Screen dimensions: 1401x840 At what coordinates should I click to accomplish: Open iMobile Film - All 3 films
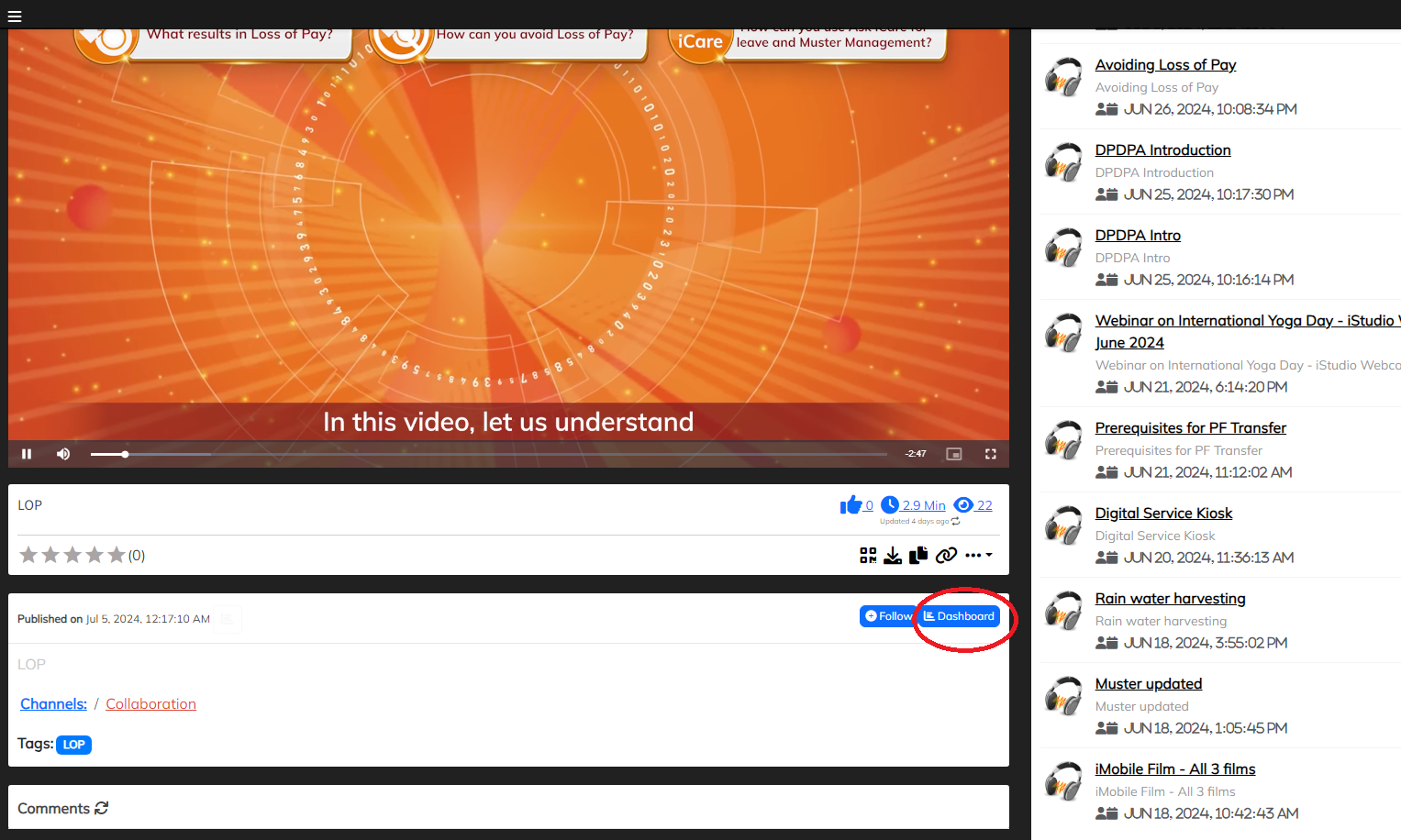click(x=1175, y=768)
